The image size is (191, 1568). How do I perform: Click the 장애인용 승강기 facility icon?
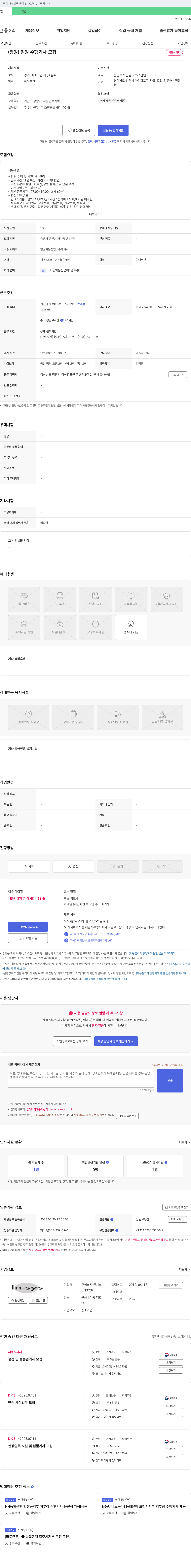73,717
